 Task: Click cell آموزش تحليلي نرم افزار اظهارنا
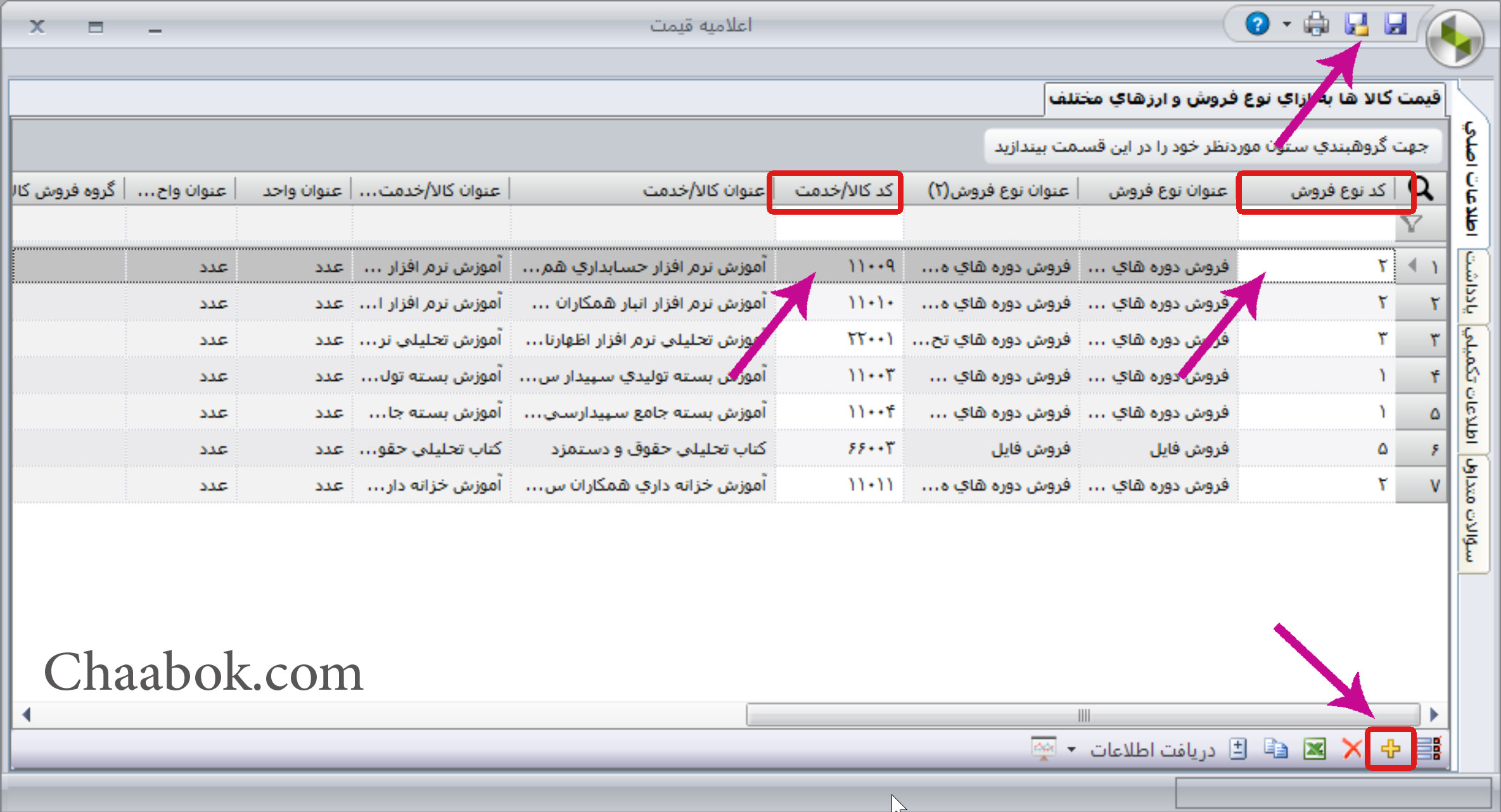pos(644,339)
